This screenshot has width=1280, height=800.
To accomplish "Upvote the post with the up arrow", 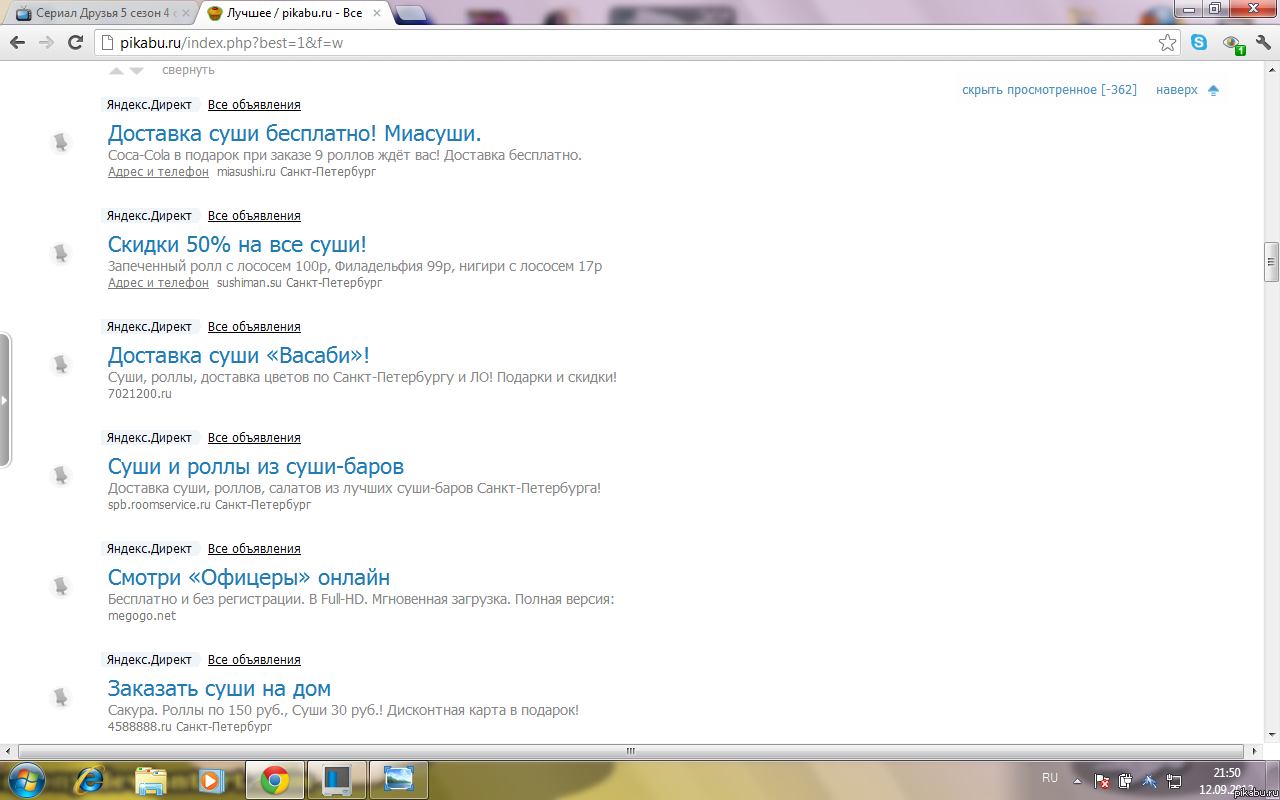I will [116, 71].
